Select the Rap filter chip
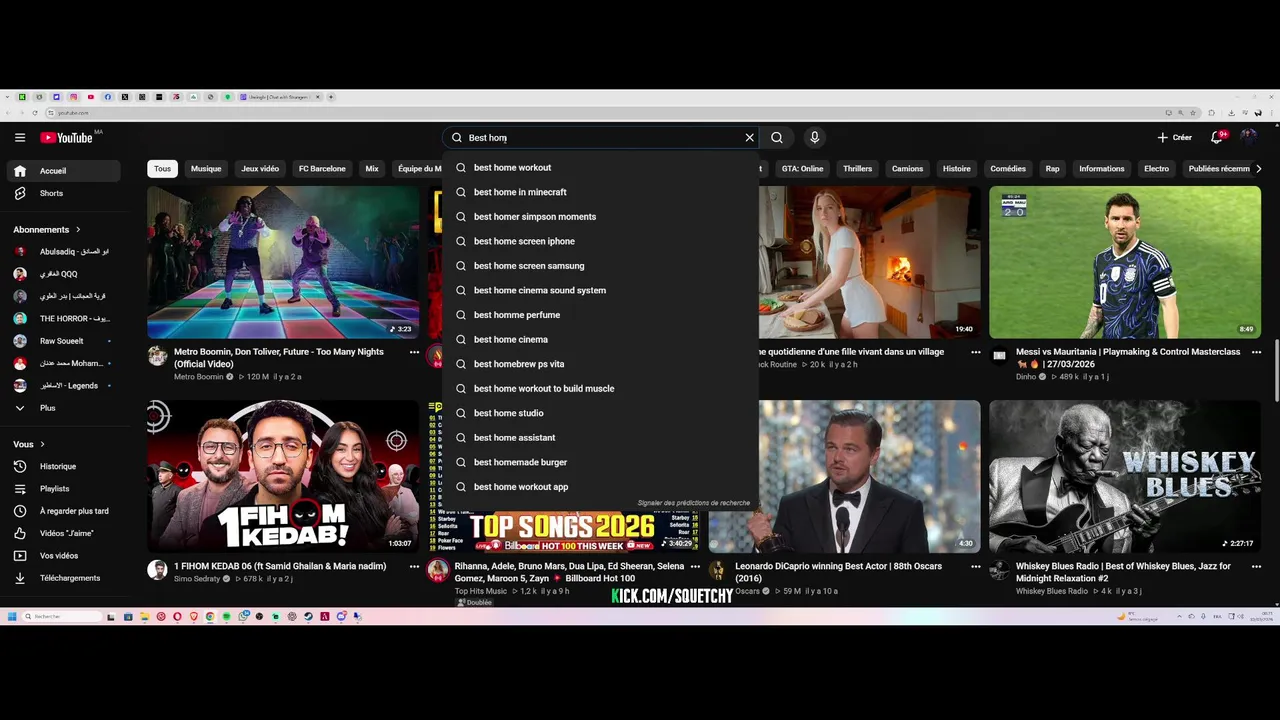This screenshot has width=1280, height=720. [1052, 169]
